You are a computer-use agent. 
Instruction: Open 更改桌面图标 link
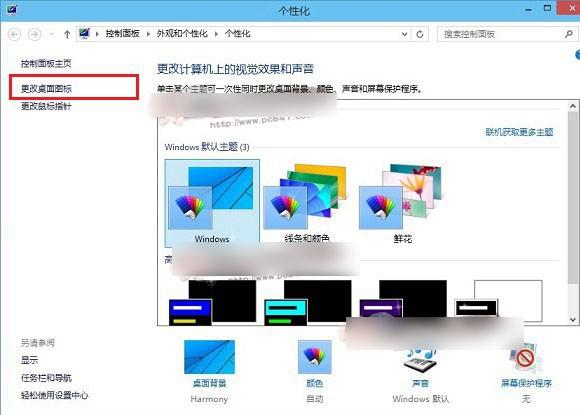pyautogui.click(x=46, y=89)
